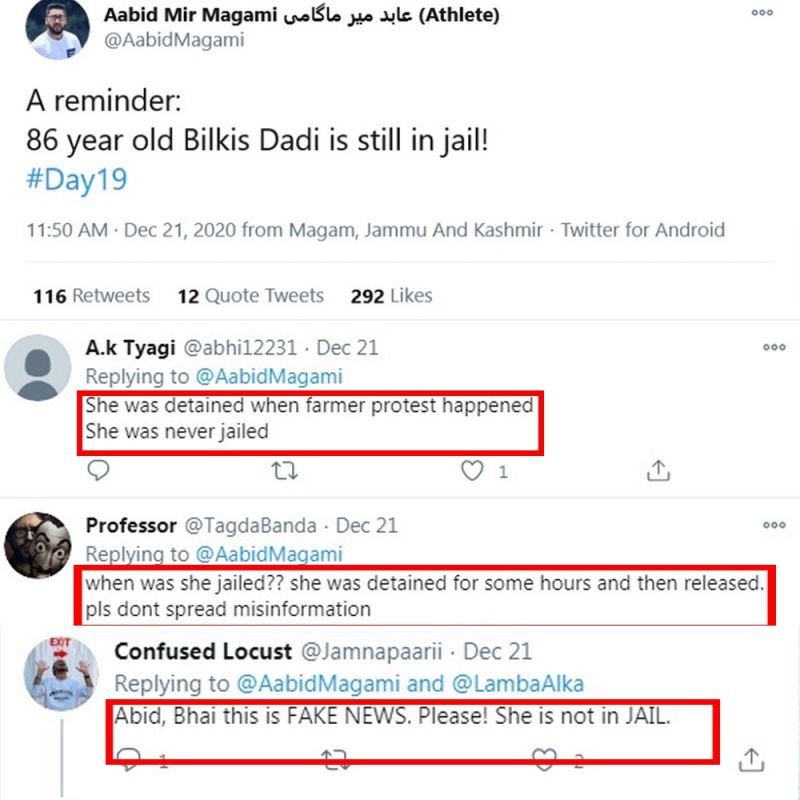View the 116 Retweets list
The height and width of the screenshot is (800, 800).
tap(91, 296)
